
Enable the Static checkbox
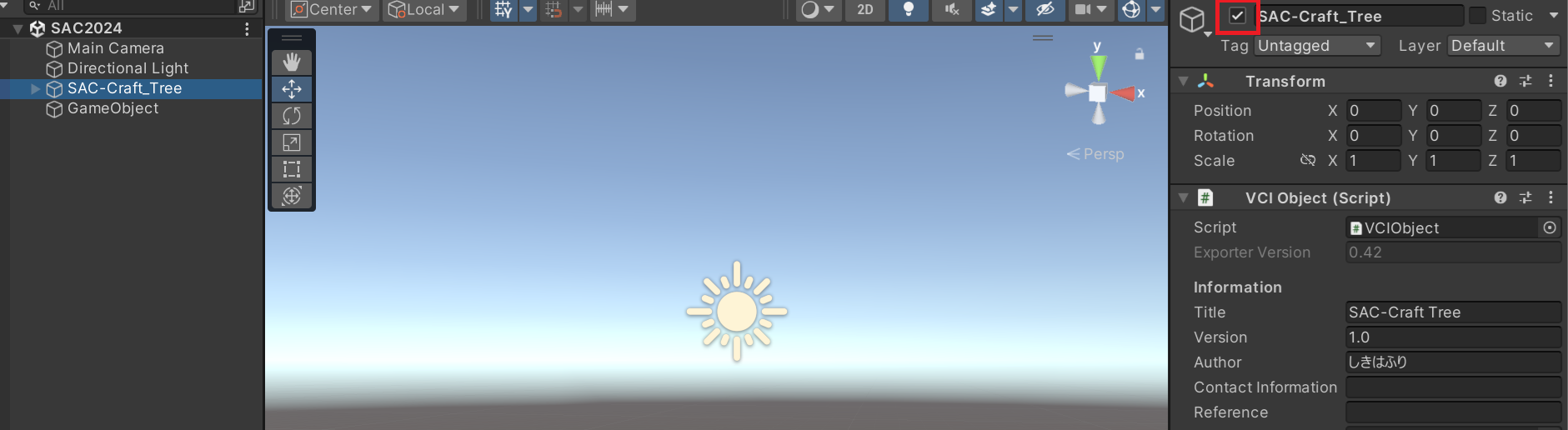[x=1477, y=16]
